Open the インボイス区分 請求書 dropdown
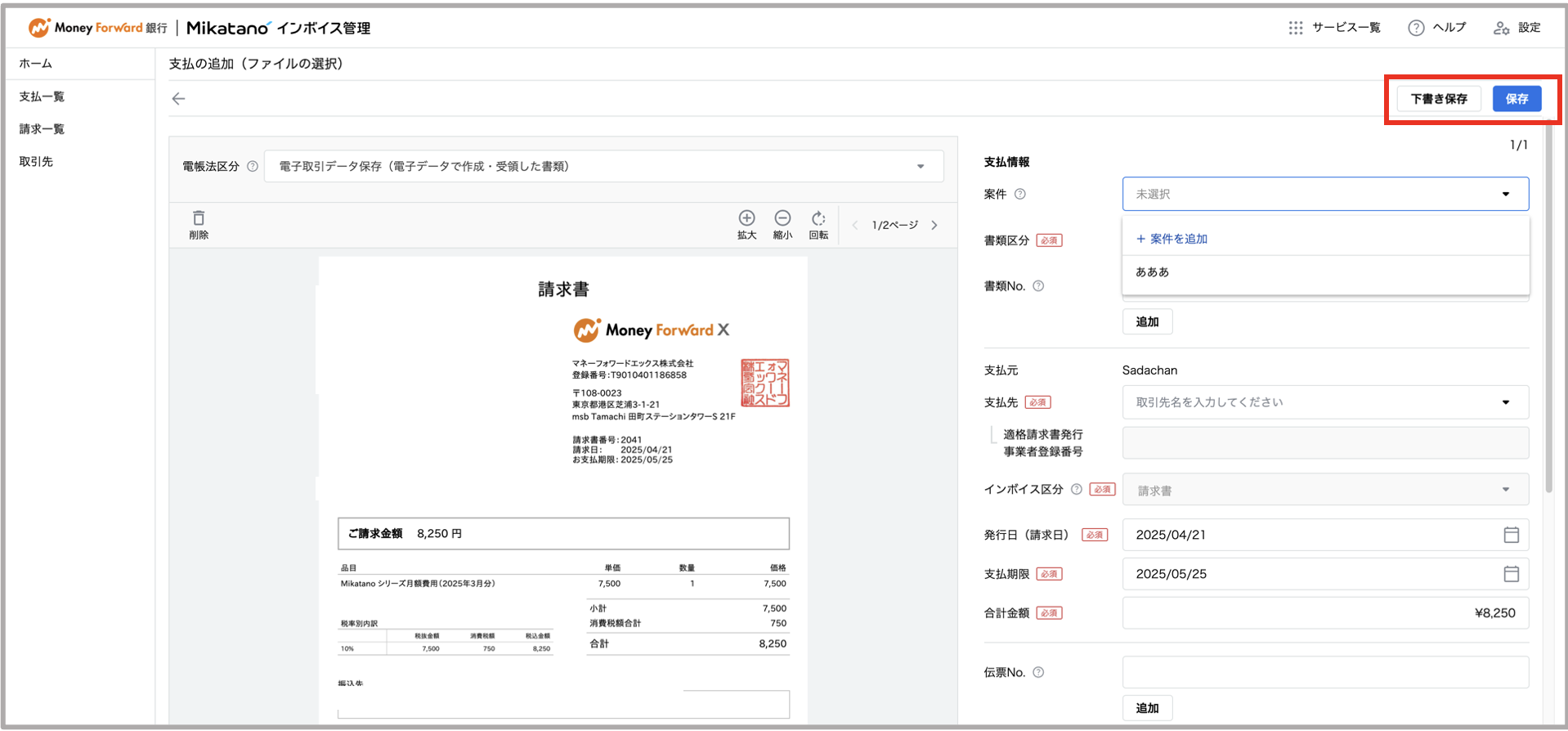This screenshot has height=731, width=1568. click(1325, 490)
